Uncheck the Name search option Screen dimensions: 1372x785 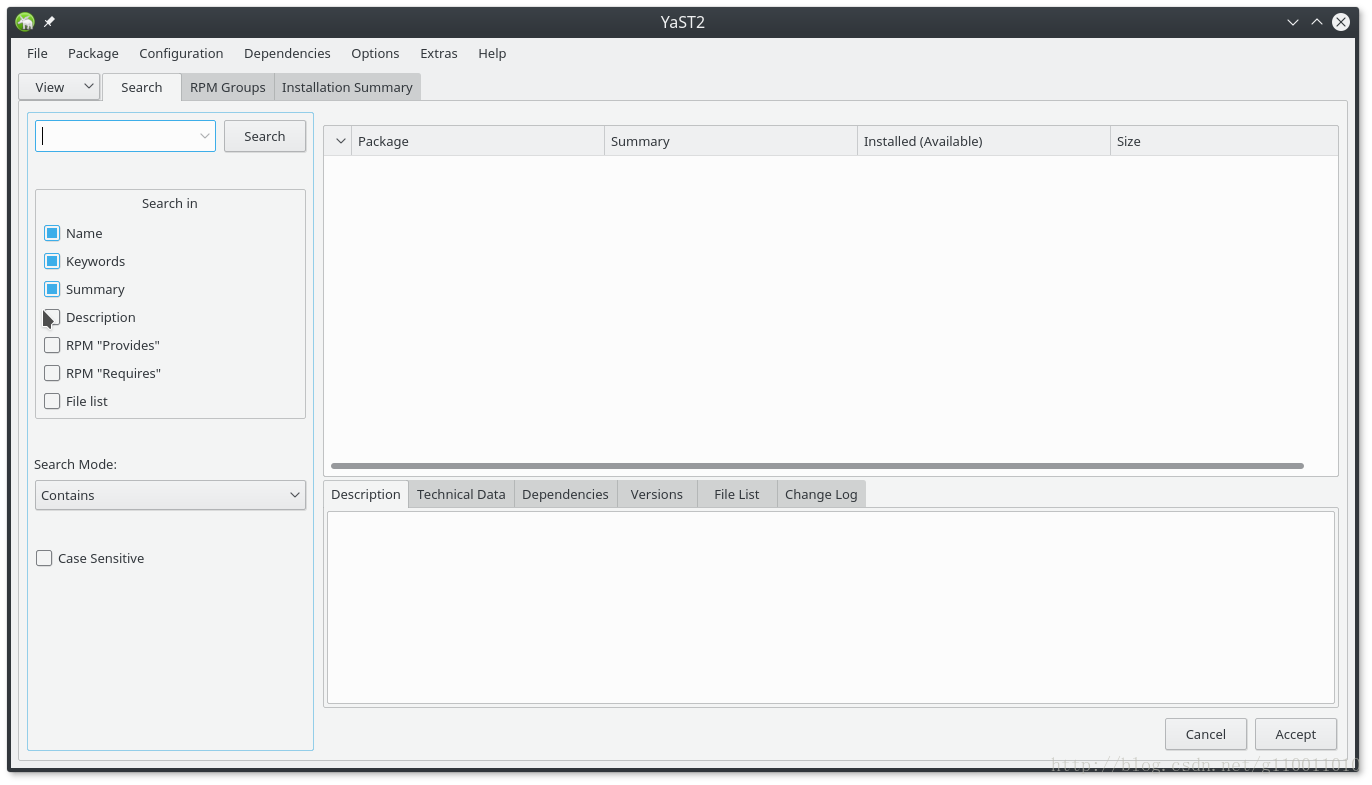[x=52, y=233]
